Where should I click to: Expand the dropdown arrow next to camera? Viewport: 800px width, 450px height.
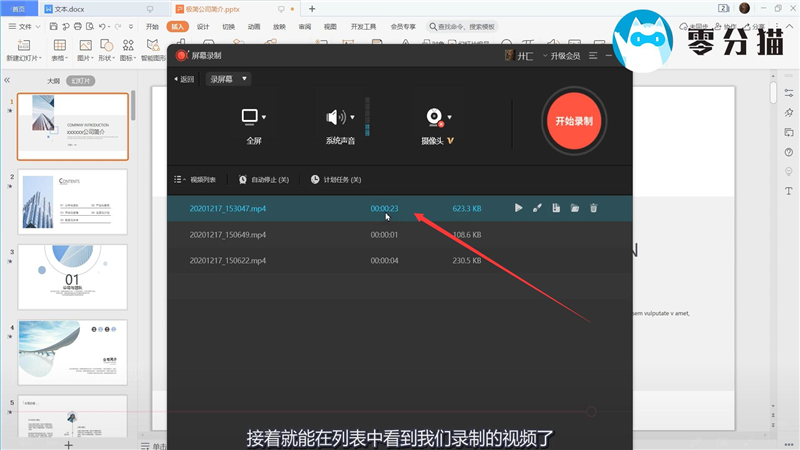[x=450, y=117]
